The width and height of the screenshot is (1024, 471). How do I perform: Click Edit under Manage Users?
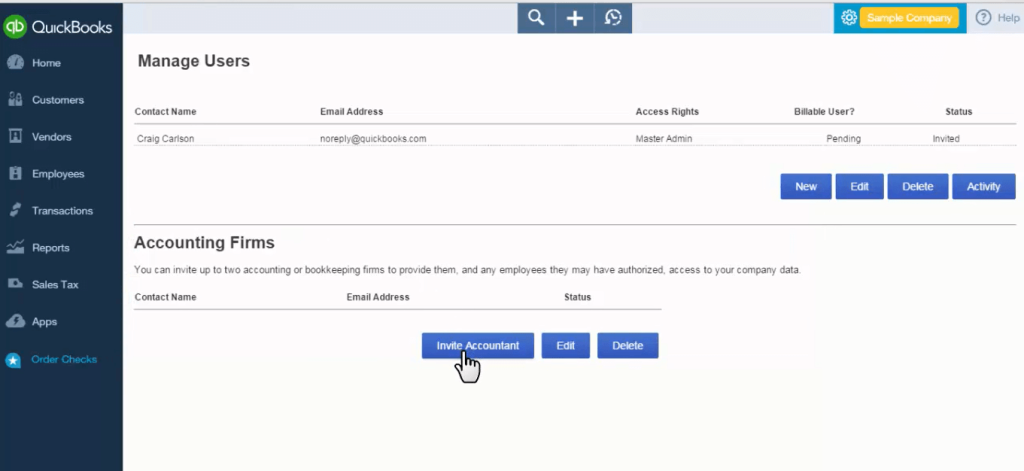pyautogui.click(x=859, y=186)
